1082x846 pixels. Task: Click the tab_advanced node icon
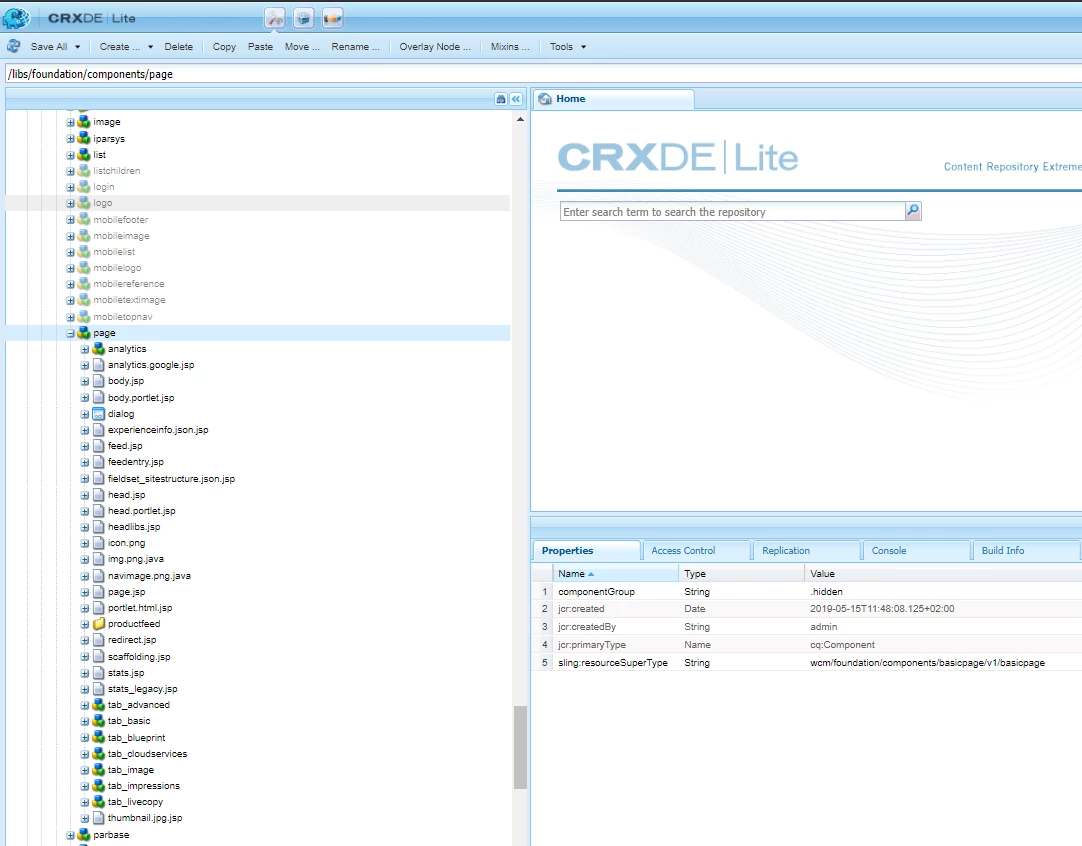pos(99,705)
